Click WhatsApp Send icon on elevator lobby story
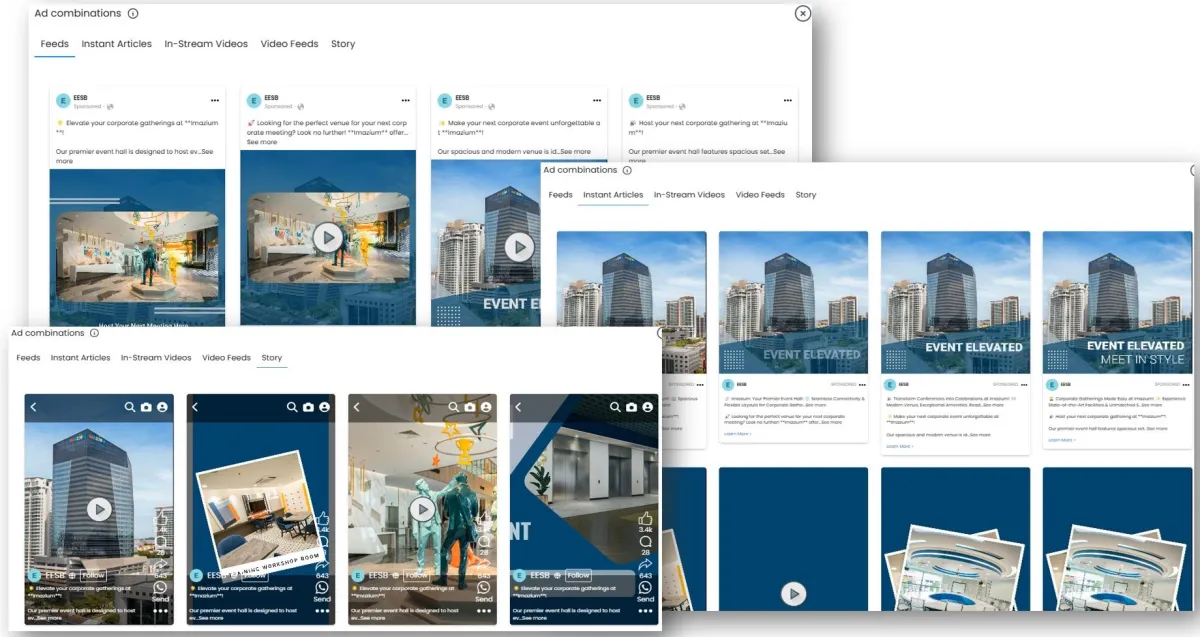 tap(645, 588)
